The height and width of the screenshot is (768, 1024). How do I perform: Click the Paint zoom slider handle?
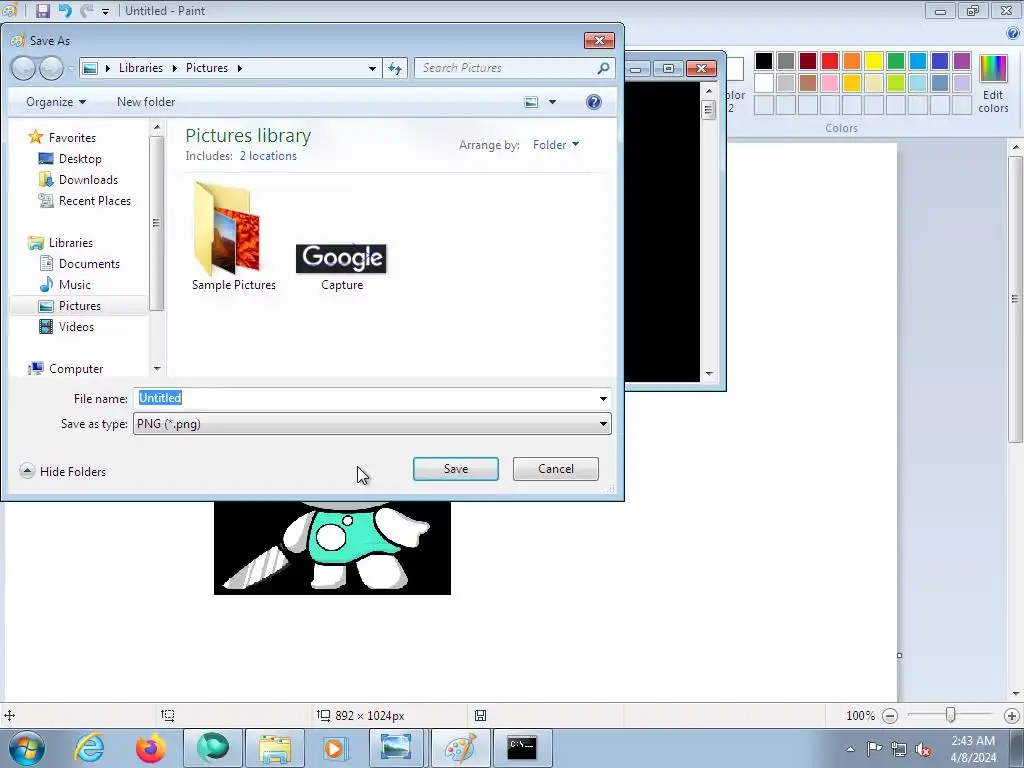point(950,716)
